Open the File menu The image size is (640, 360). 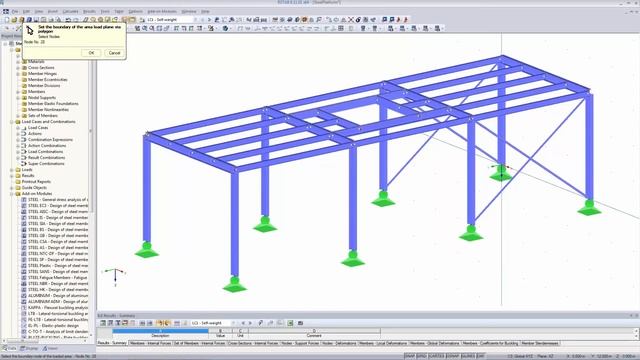coord(15,11)
